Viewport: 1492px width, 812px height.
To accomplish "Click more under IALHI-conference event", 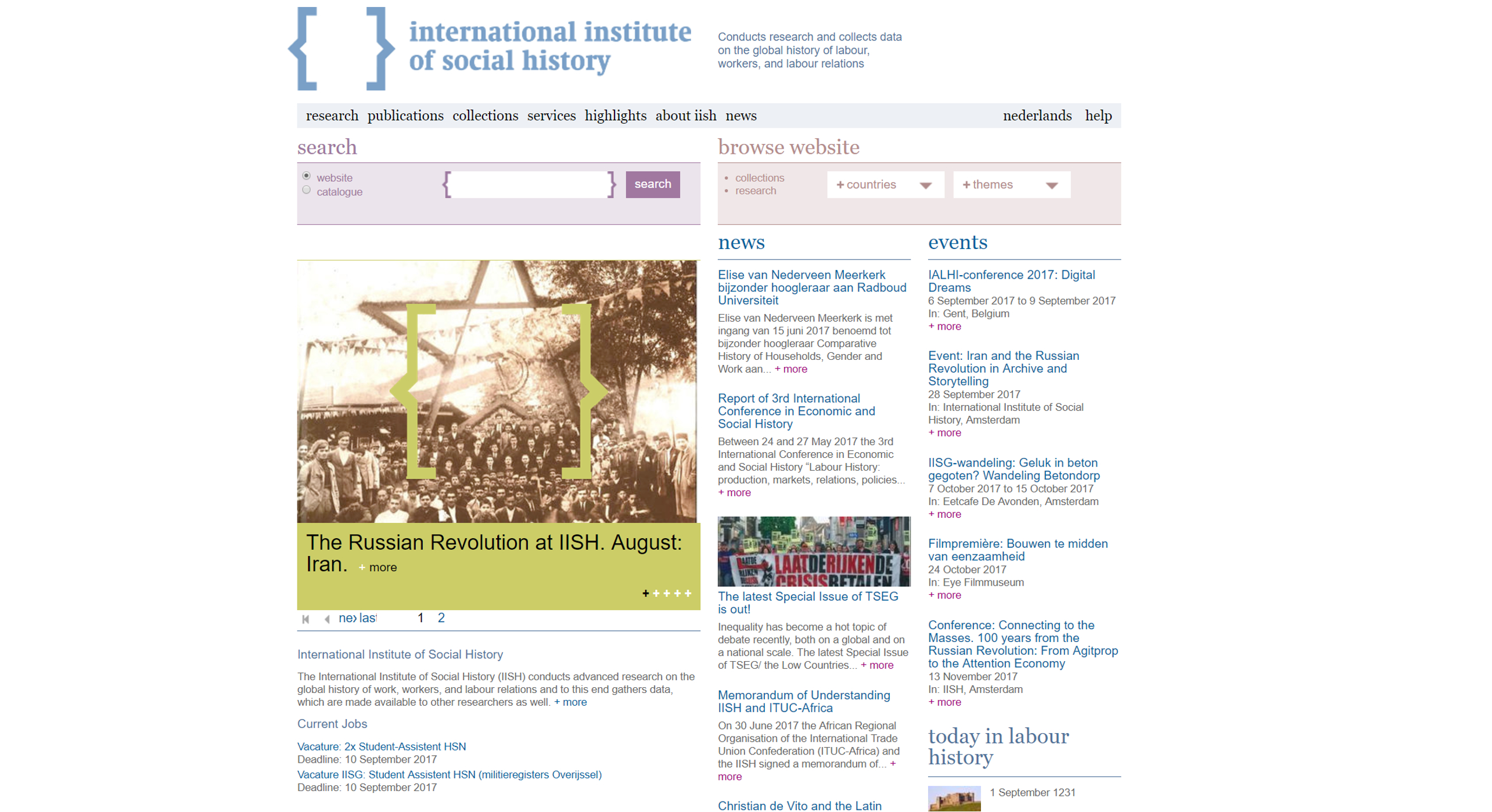I will (945, 326).
